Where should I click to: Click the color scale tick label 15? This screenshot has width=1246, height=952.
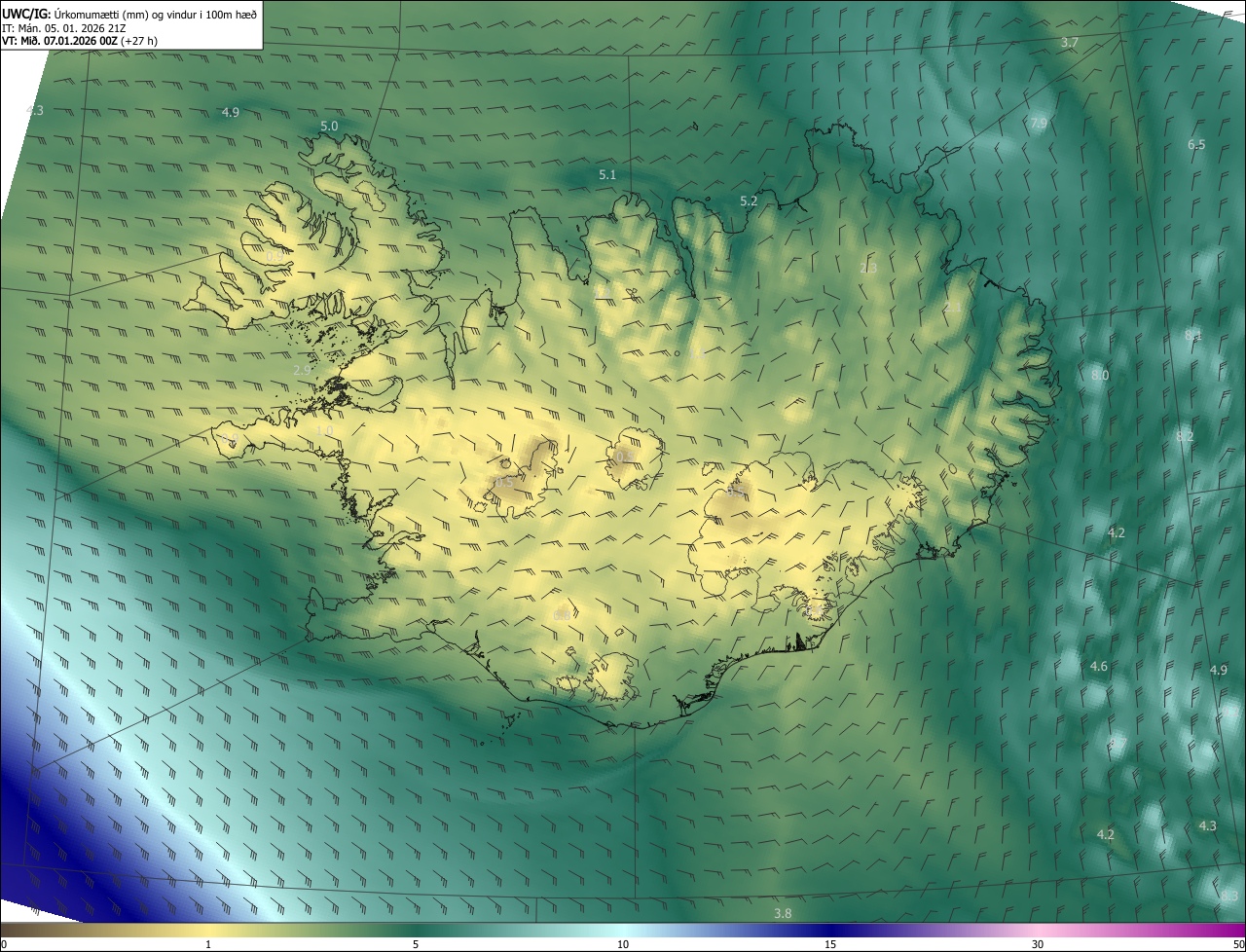830,944
